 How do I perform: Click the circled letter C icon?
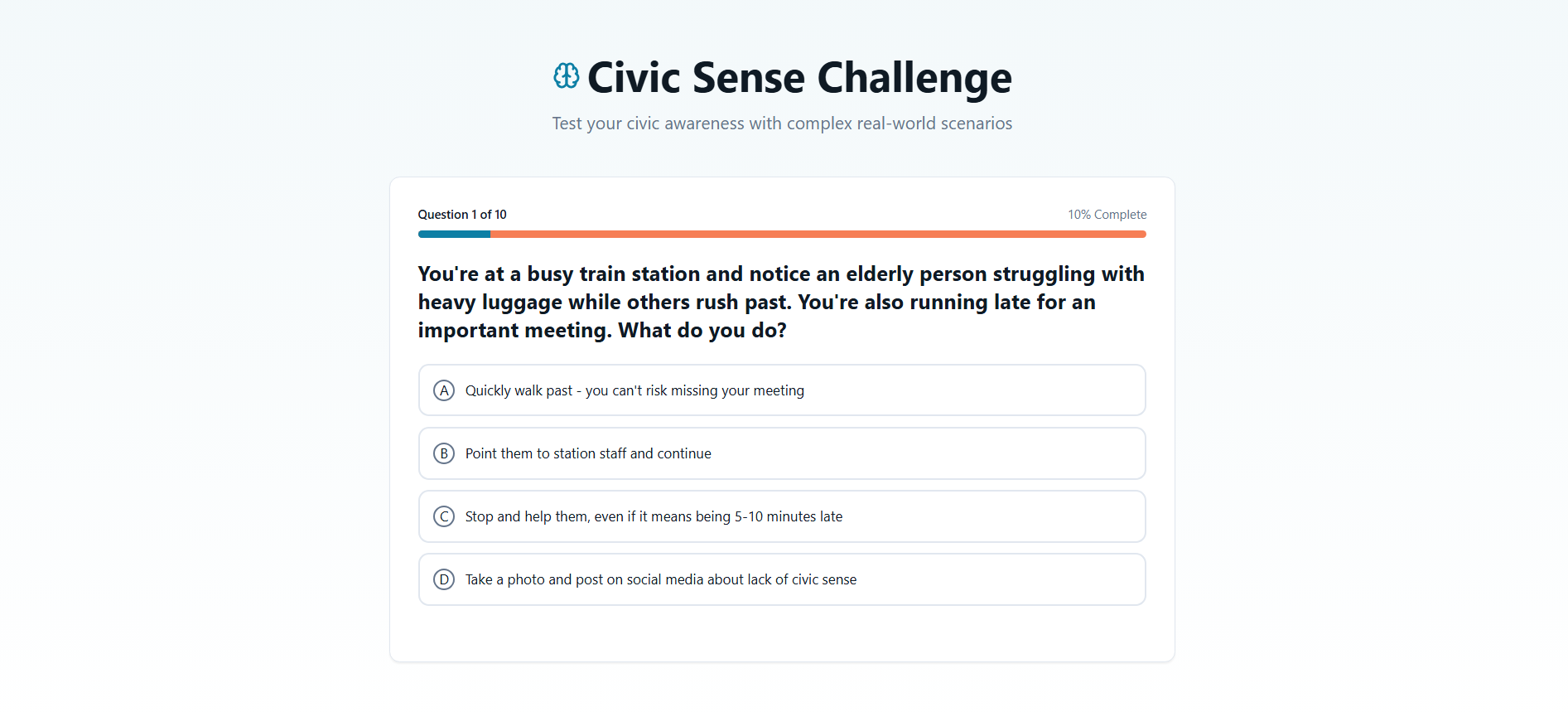point(444,516)
